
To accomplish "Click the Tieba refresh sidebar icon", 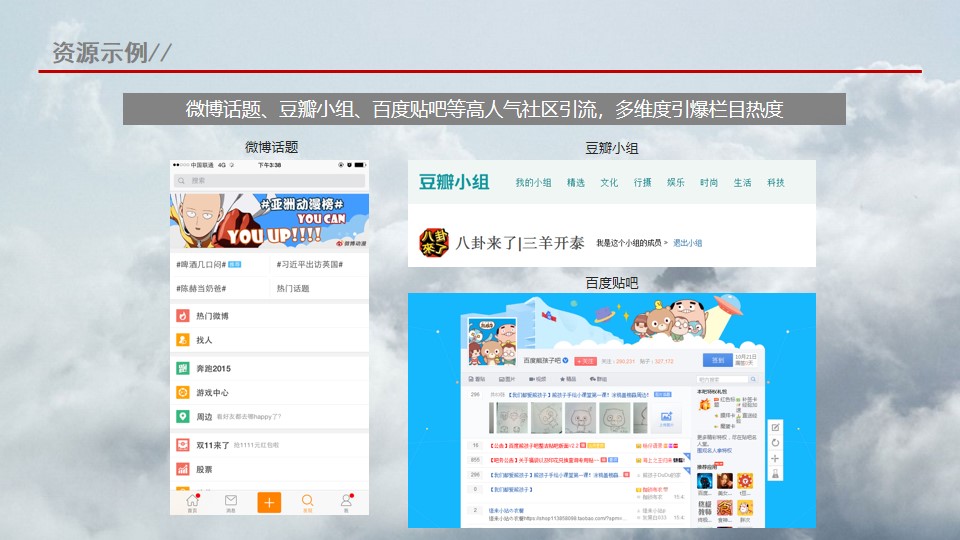I will pyautogui.click(x=775, y=443).
